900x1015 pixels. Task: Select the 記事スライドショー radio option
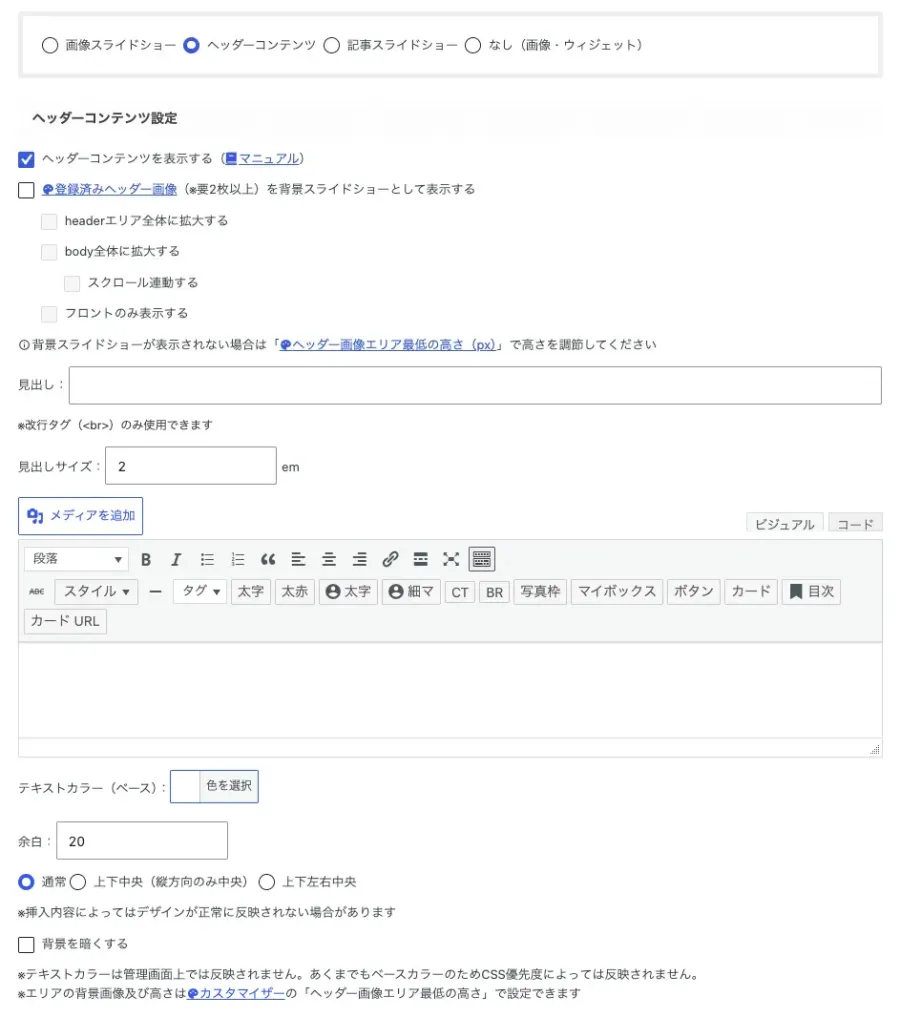coord(332,45)
